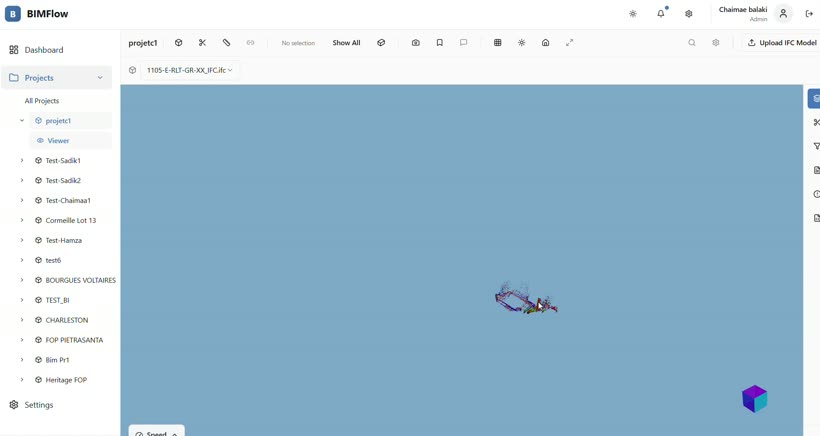
Task: Enter fullscreen with the expand arrows icon
Action: pos(570,43)
